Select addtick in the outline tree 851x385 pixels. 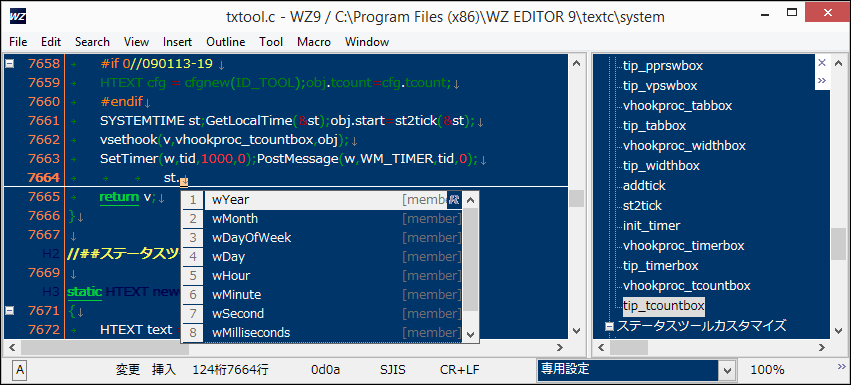644,186
